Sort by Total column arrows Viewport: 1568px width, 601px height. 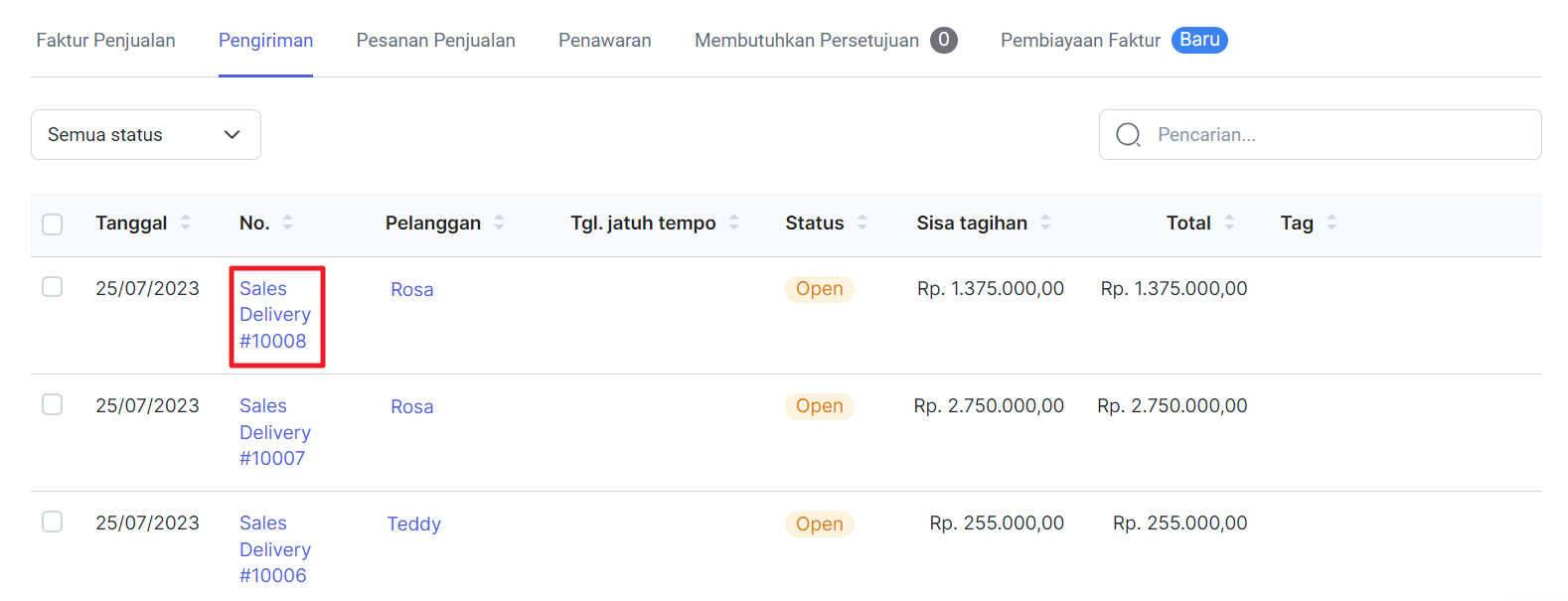1229,223
